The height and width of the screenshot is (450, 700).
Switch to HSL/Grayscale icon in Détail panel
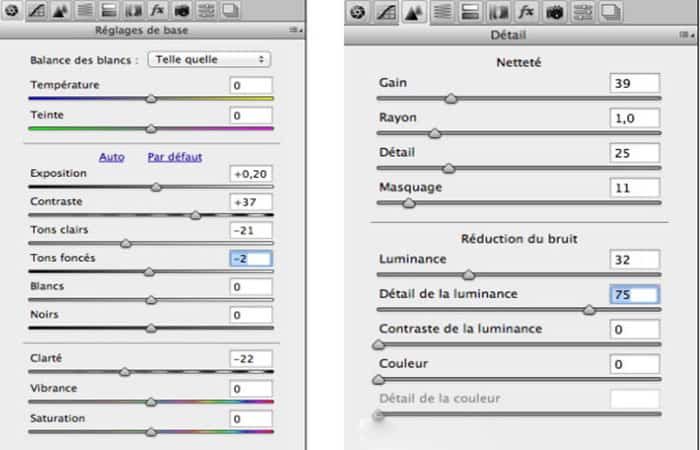pyautogui.click(x=442, y=12)
